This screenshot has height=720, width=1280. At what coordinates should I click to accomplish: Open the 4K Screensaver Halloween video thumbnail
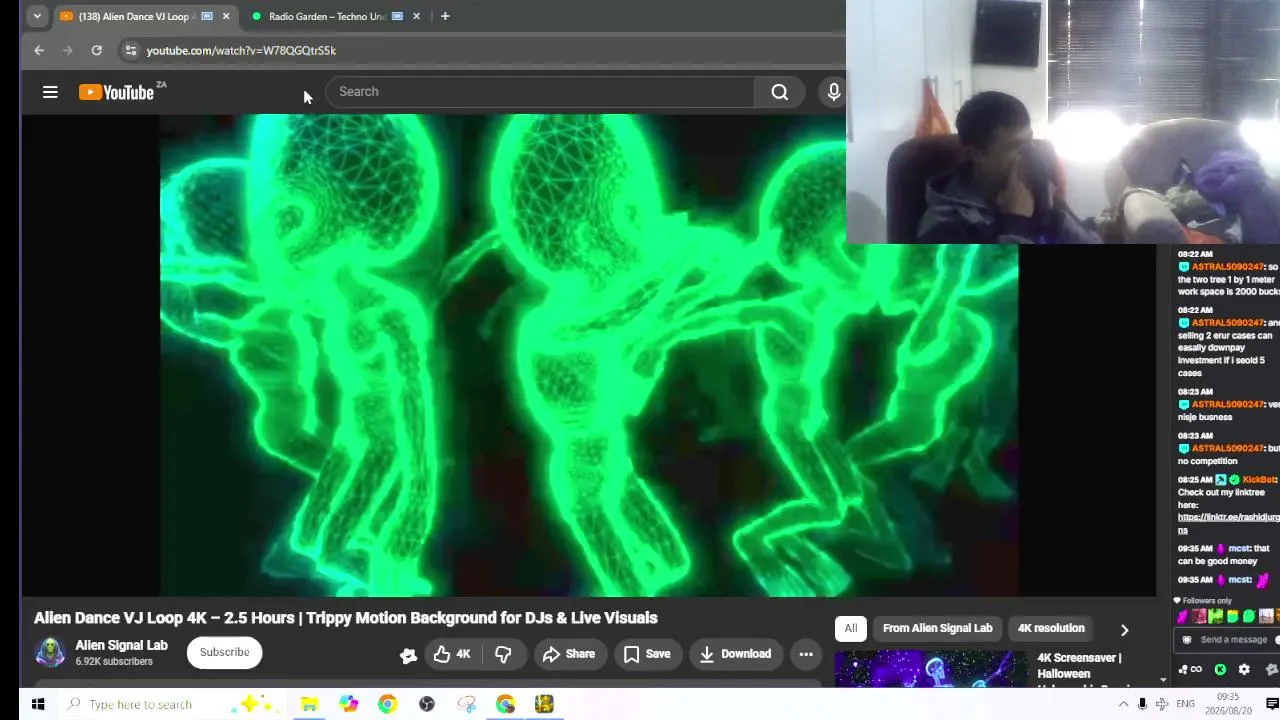point(930,669)
